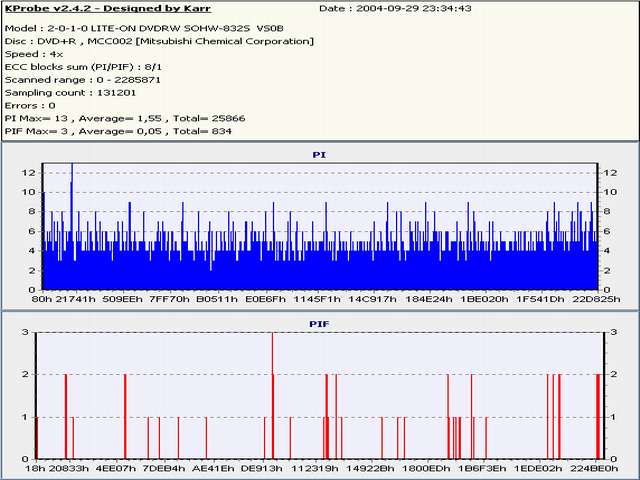640x480 pixels.
Task: Click the 1BE020h label on PI axis
Action: pos(483,298)
